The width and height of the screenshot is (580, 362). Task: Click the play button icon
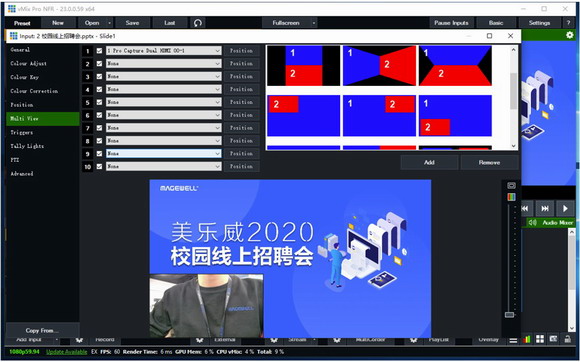click(x=565, y=209)
